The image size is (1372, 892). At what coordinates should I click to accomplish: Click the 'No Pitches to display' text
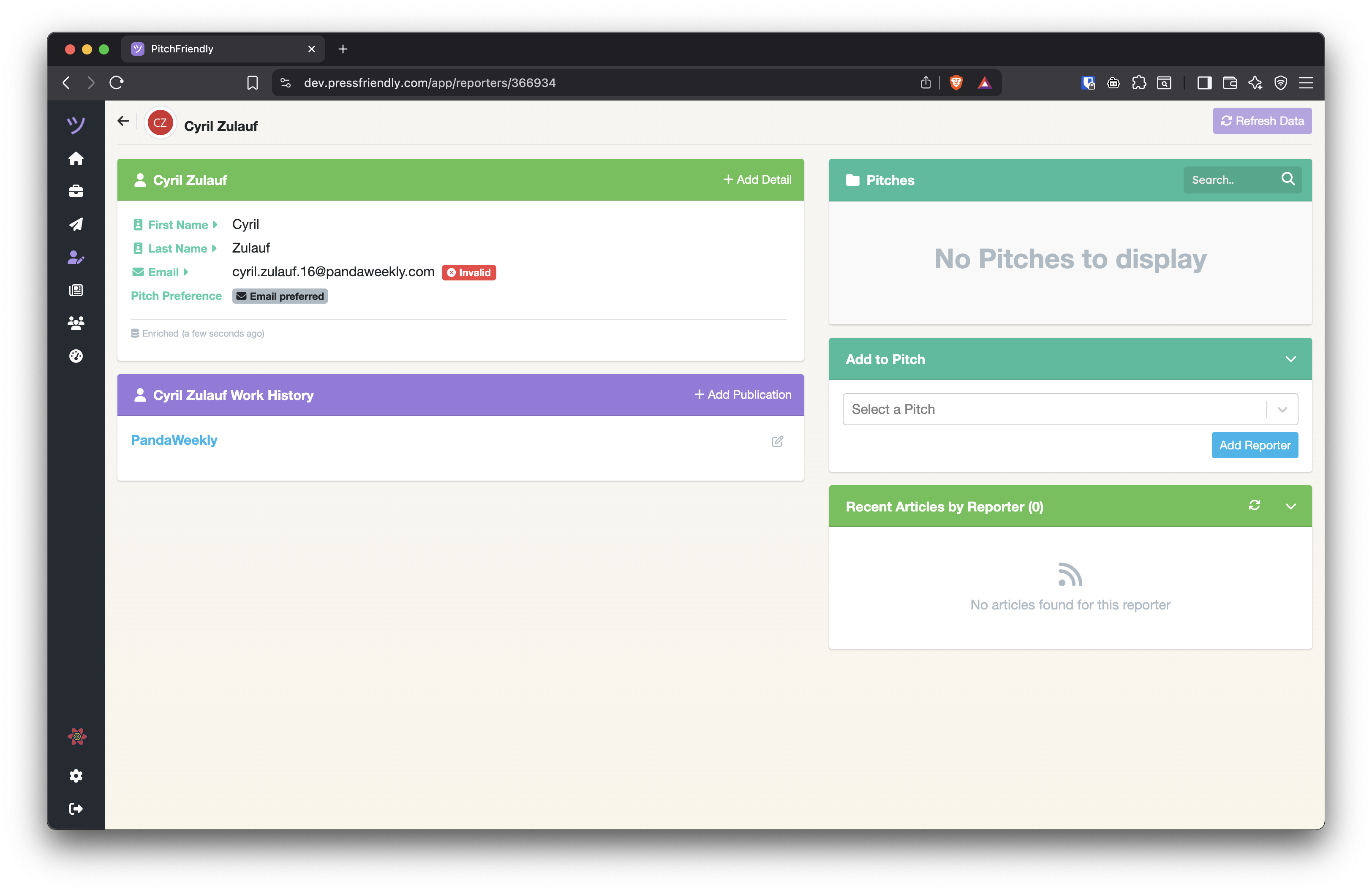tap(1070, 259)
